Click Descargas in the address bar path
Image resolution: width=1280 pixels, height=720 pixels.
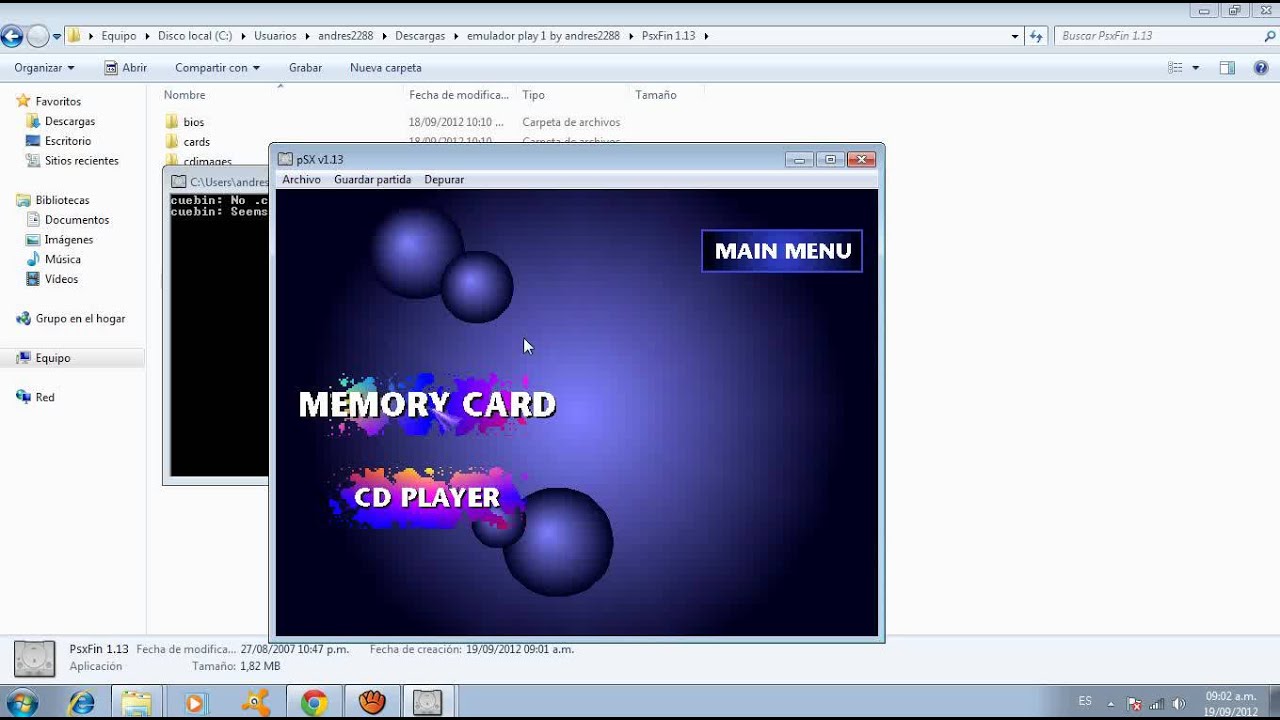(x=420, y=36)
